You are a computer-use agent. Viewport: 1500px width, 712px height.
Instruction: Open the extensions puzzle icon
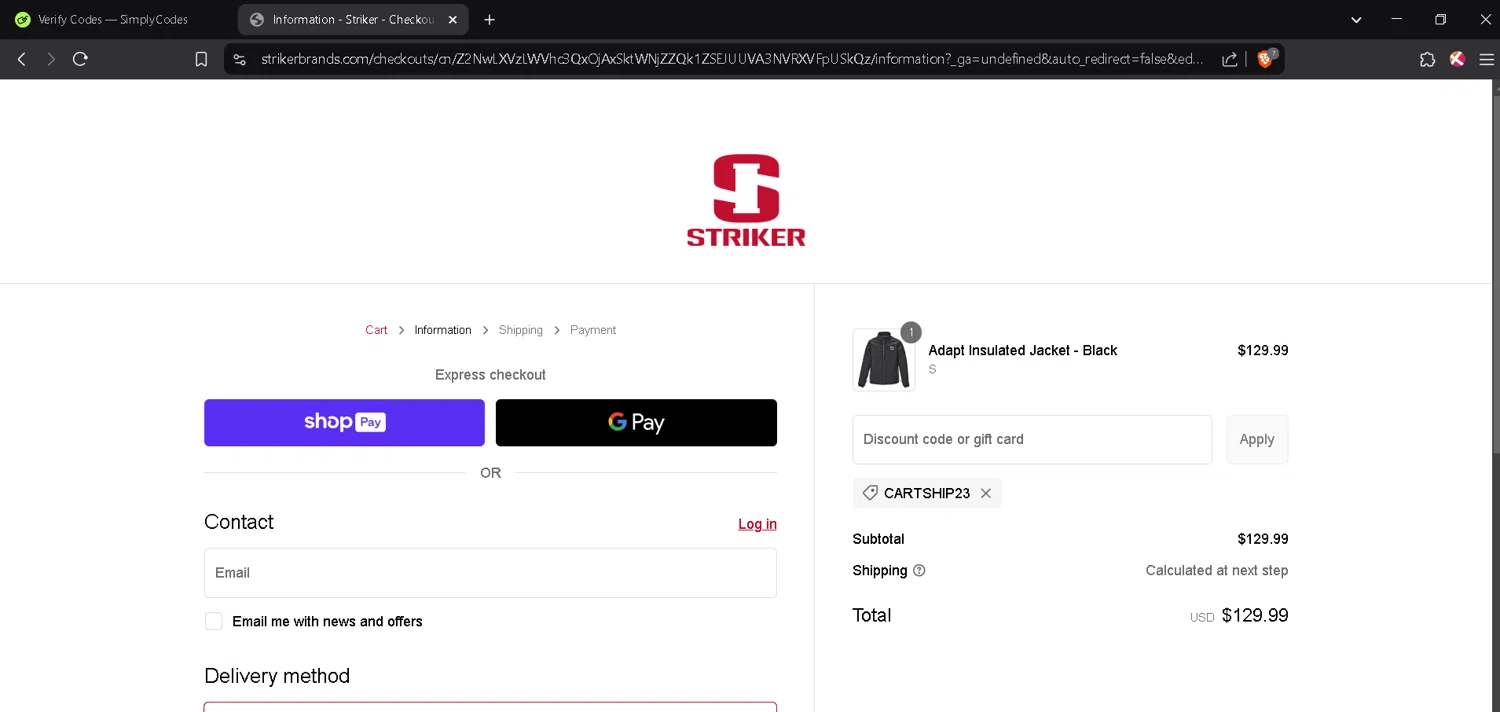tap(1427, 59)
